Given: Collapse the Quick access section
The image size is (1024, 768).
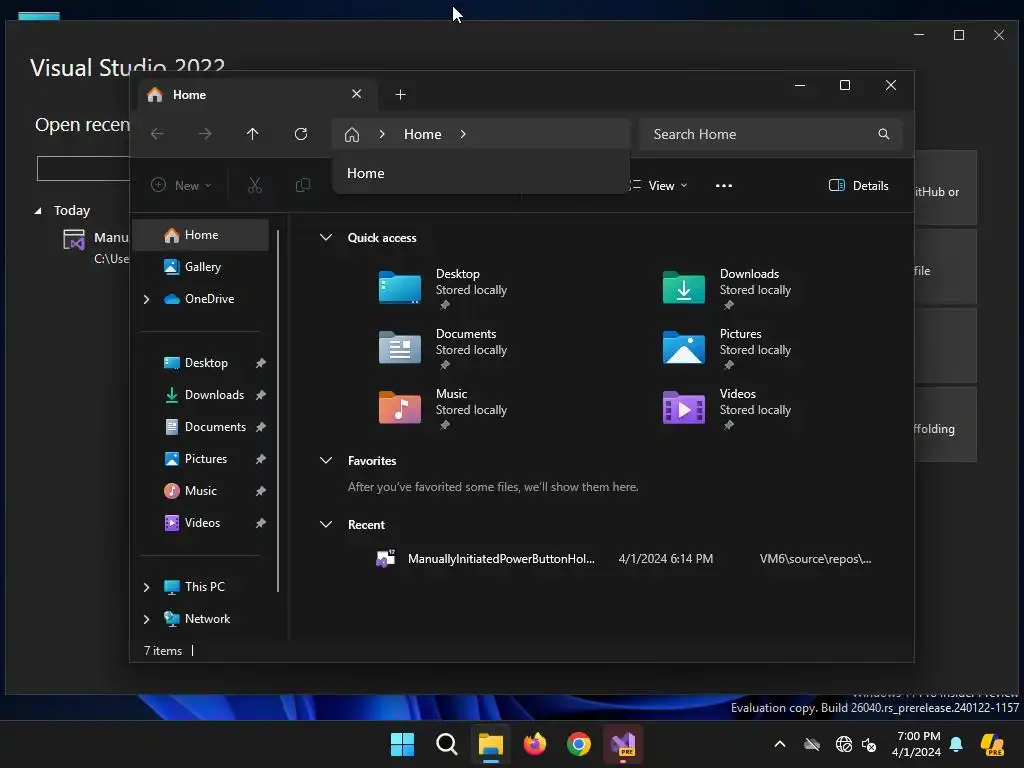Looking at the screenshot, I should click(x=326, y=238).
